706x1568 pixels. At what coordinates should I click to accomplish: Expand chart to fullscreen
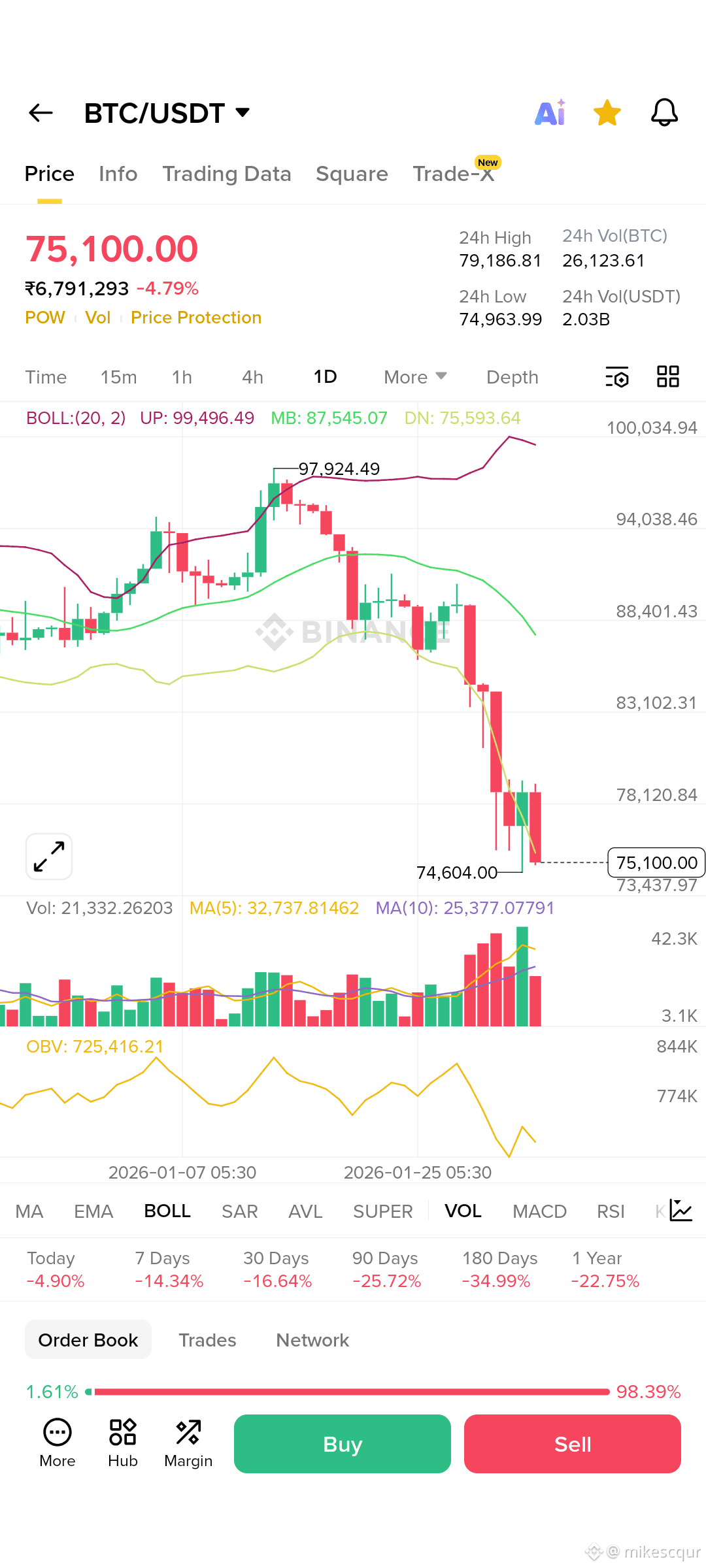[49, 857]
